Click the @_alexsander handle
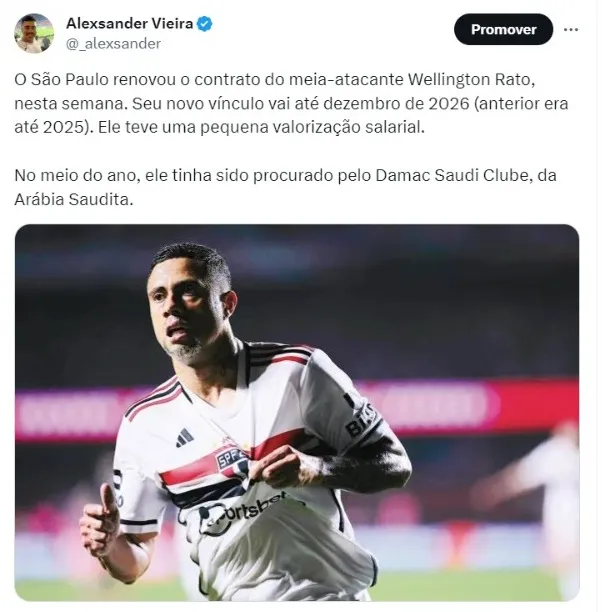Viewport: 602px width, 612px height. point(113,44)
